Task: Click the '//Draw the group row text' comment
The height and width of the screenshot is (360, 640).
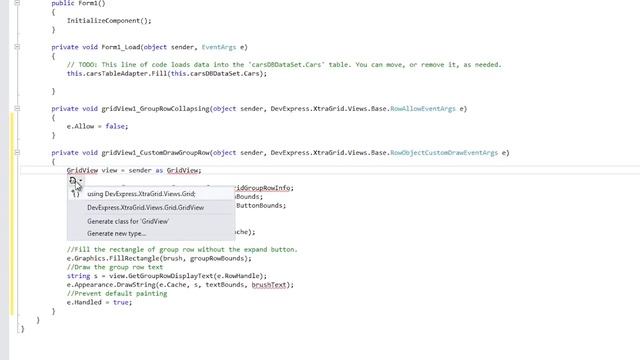Action: click(115, 267)
